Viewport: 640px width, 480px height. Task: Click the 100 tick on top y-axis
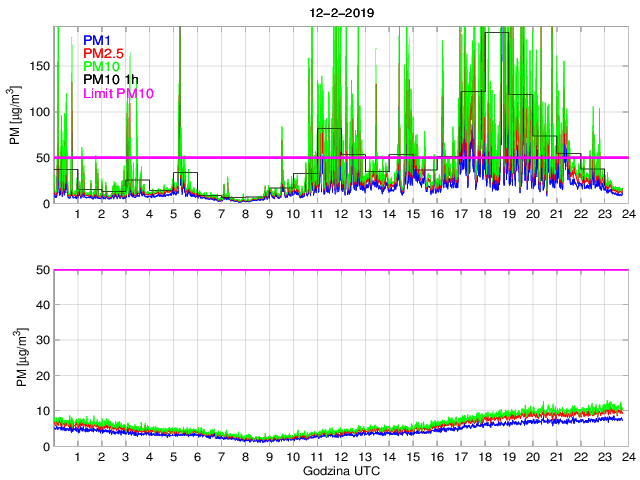click(38, 112)
